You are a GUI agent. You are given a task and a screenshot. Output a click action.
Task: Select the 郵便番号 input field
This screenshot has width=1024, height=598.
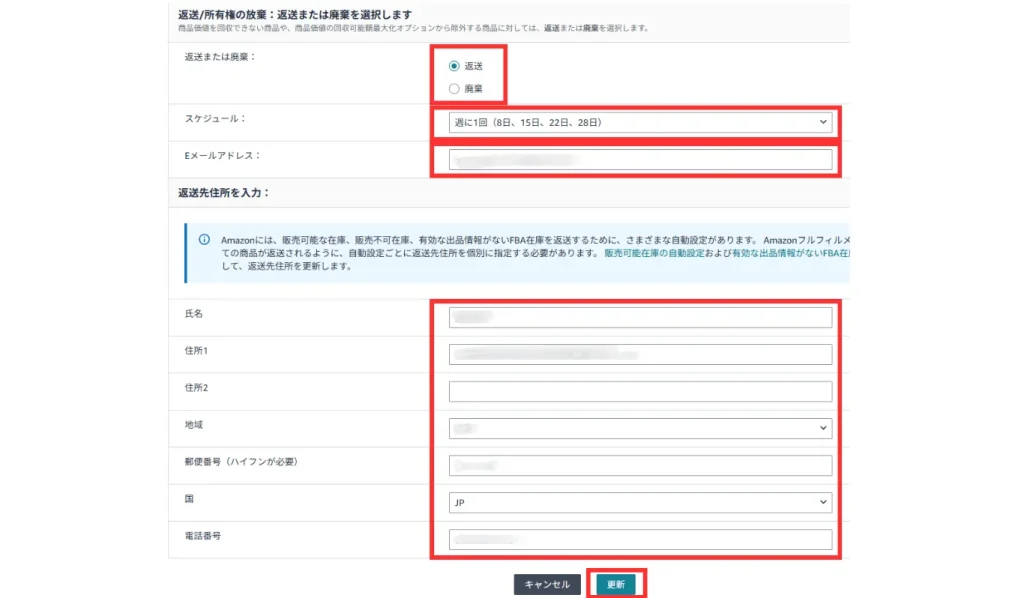pyautogui.click(x=640, y=465)
